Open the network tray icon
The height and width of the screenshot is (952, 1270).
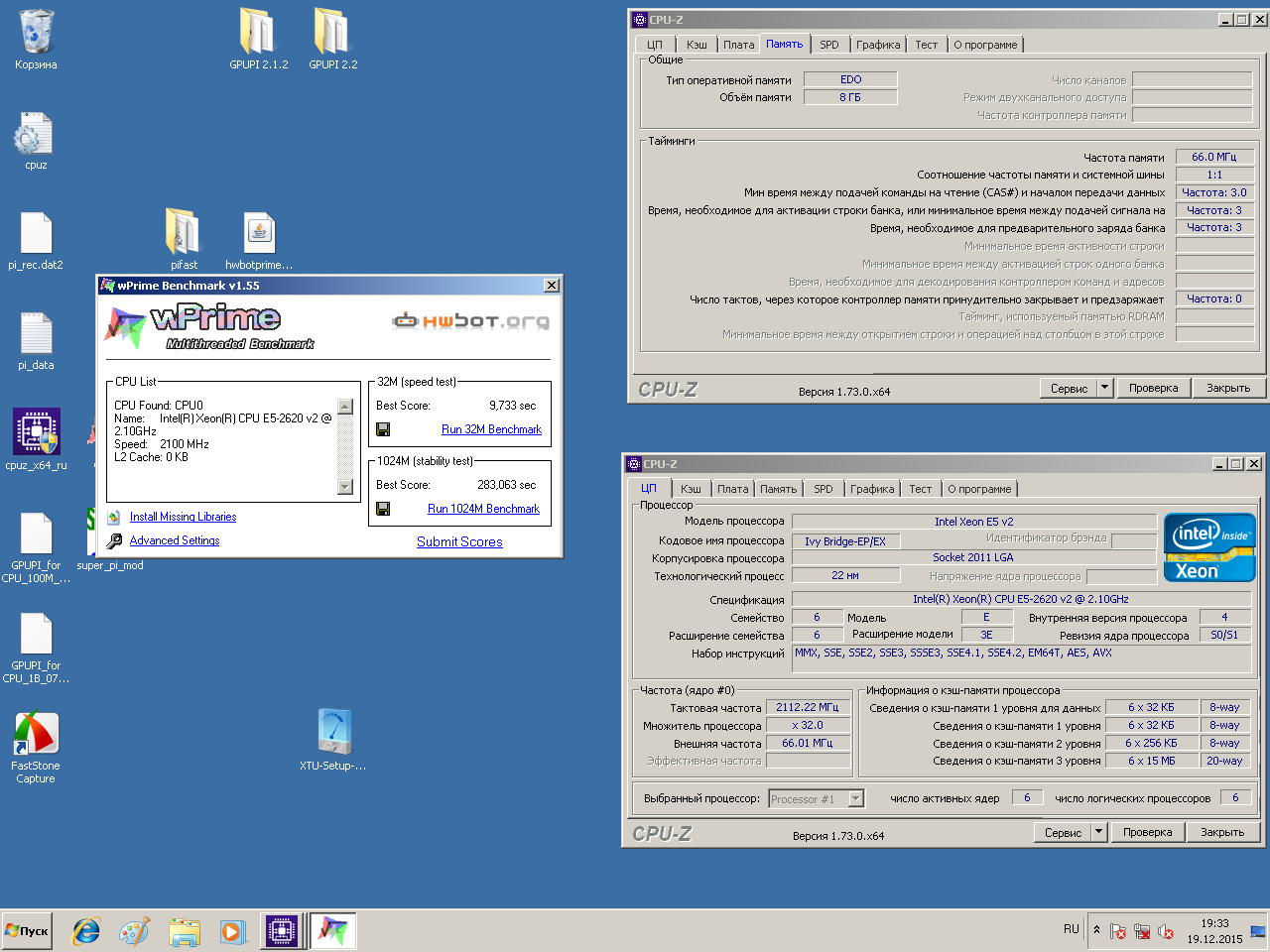[1142, 932]
